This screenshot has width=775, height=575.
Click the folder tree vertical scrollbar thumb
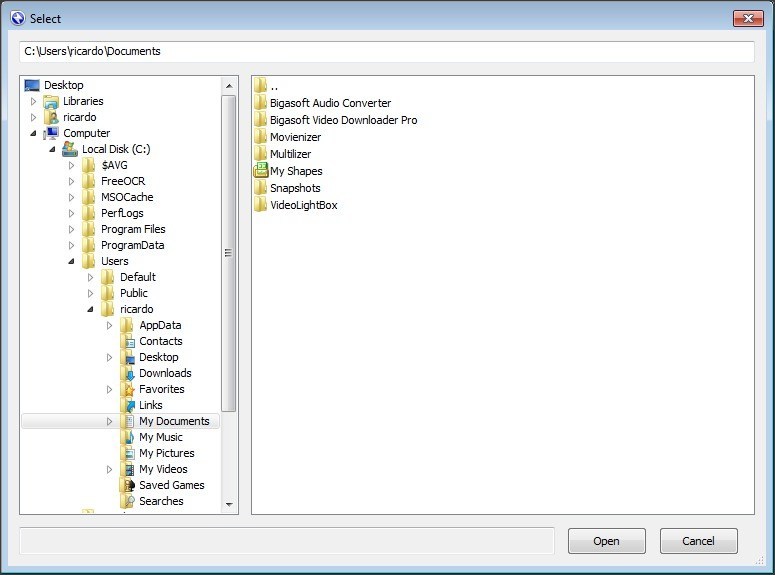tap(228, 253)
